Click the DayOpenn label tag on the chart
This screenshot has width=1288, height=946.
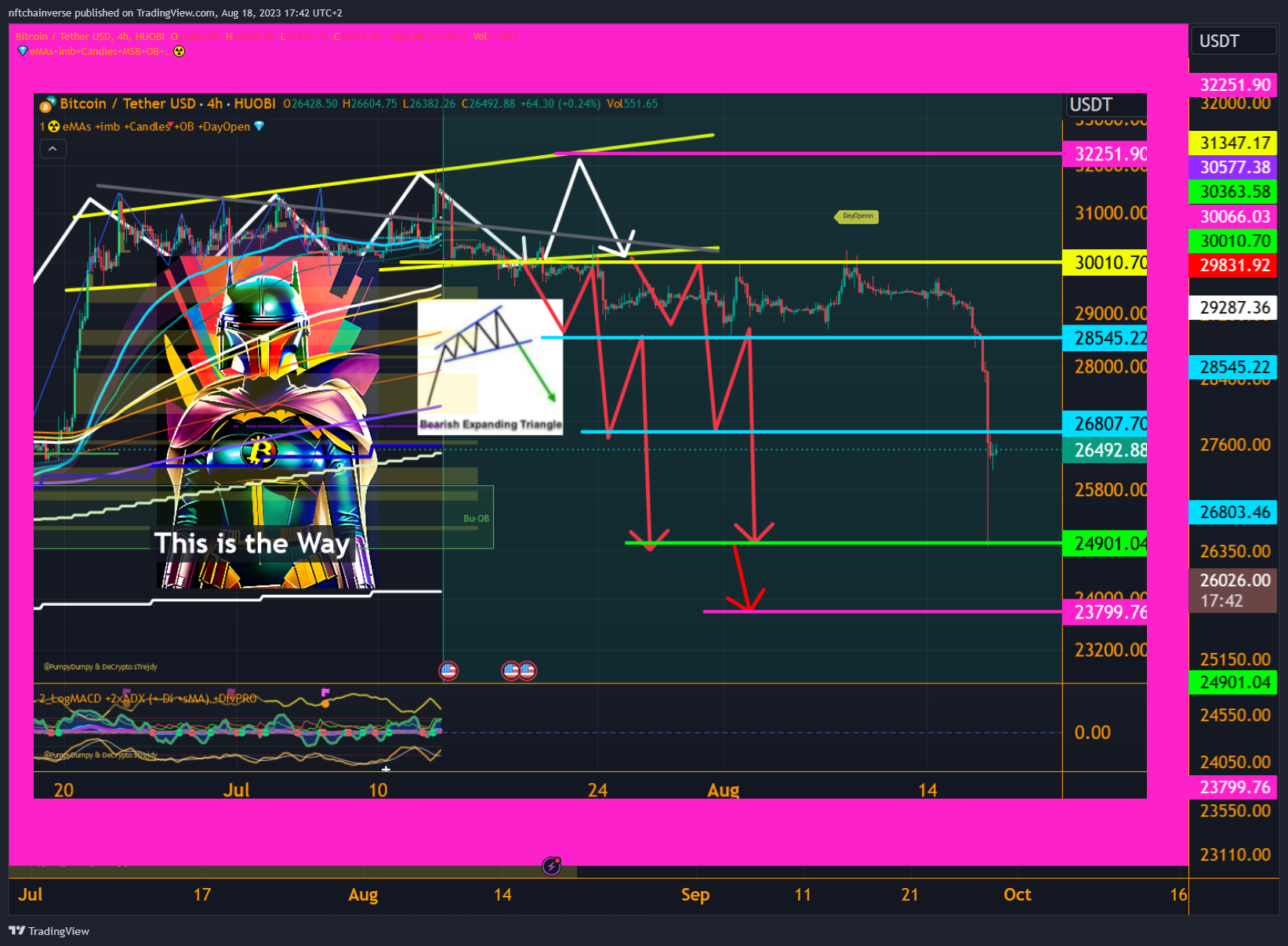point(856,216)
